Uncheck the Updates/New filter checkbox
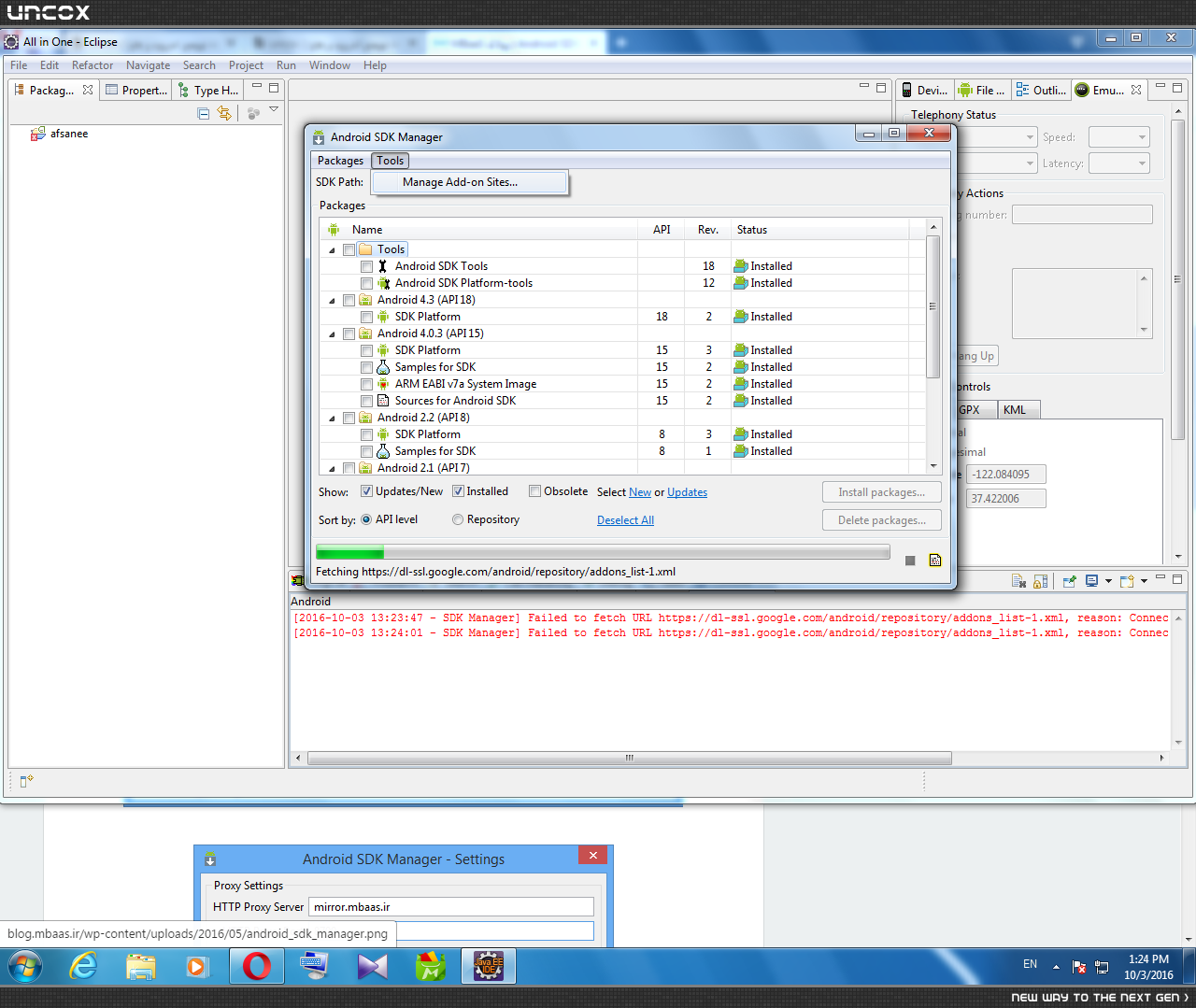This screenshot has height=1008, width=1196. click(x=366, y=491)
